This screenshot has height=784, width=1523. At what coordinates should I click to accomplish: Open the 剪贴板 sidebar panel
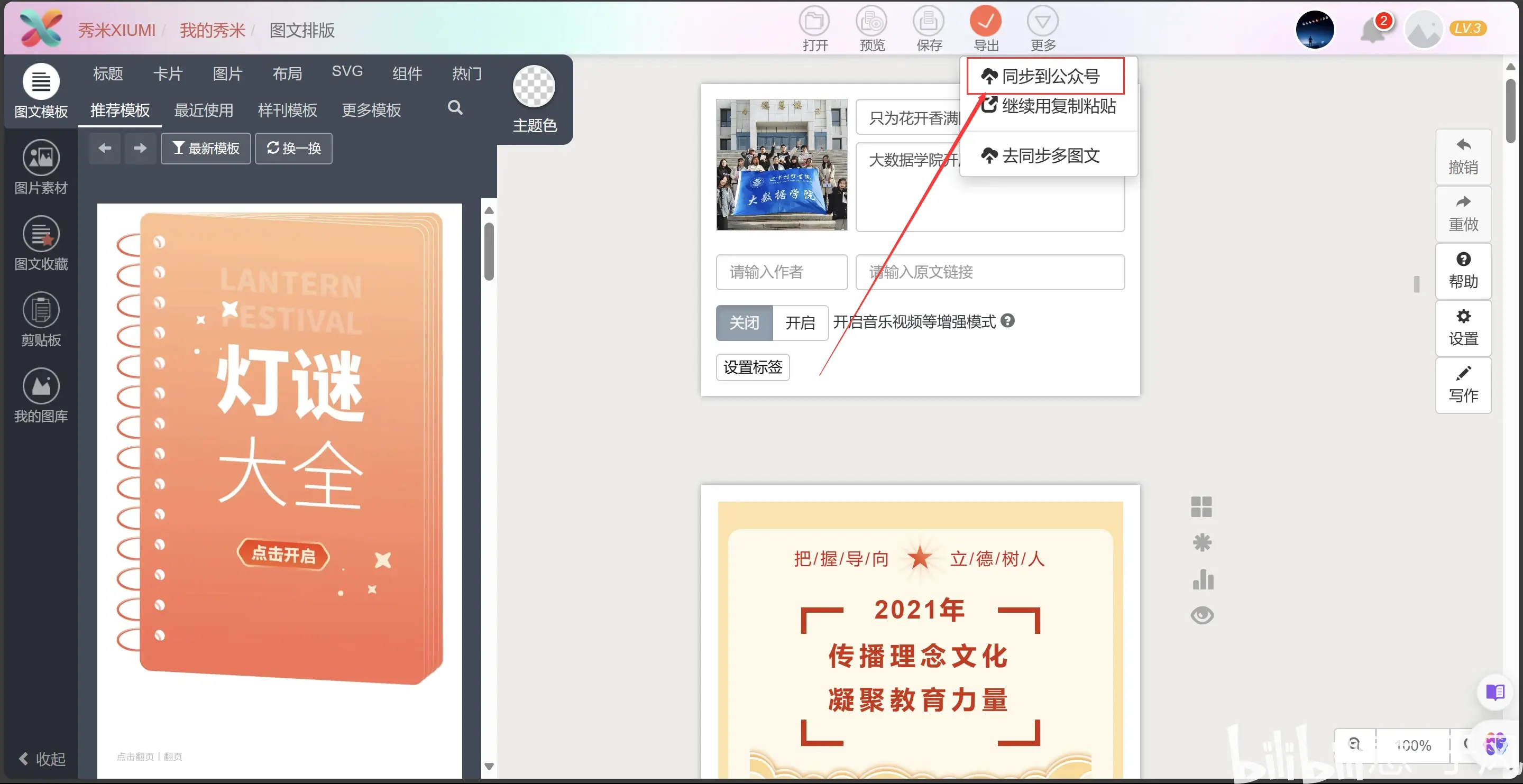coord(41,319)
